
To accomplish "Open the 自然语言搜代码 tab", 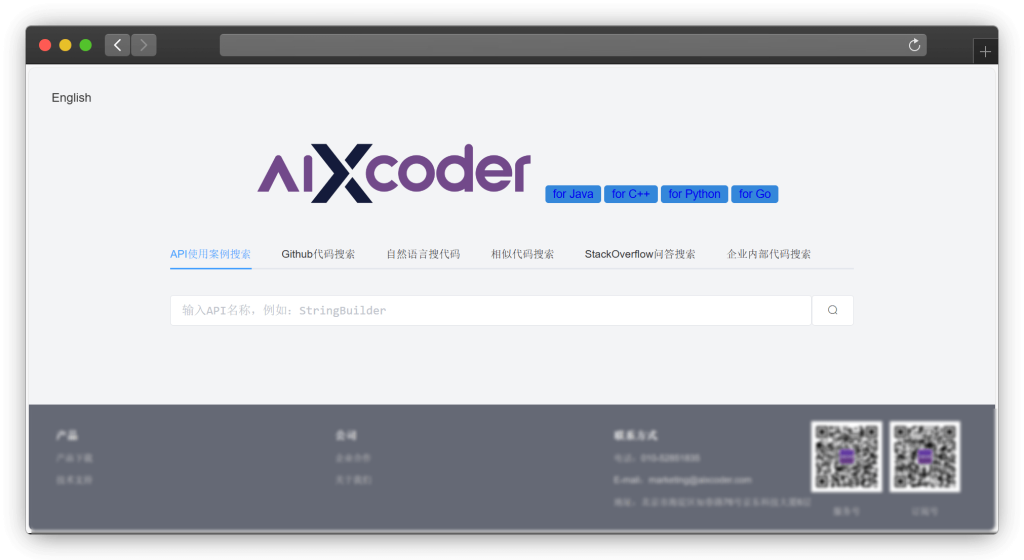I will point(423,254).
